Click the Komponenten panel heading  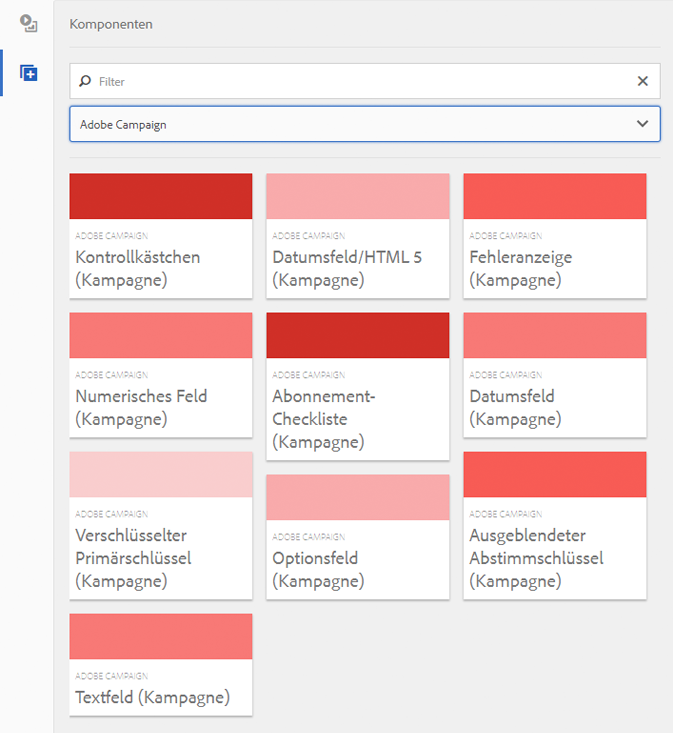111,24
